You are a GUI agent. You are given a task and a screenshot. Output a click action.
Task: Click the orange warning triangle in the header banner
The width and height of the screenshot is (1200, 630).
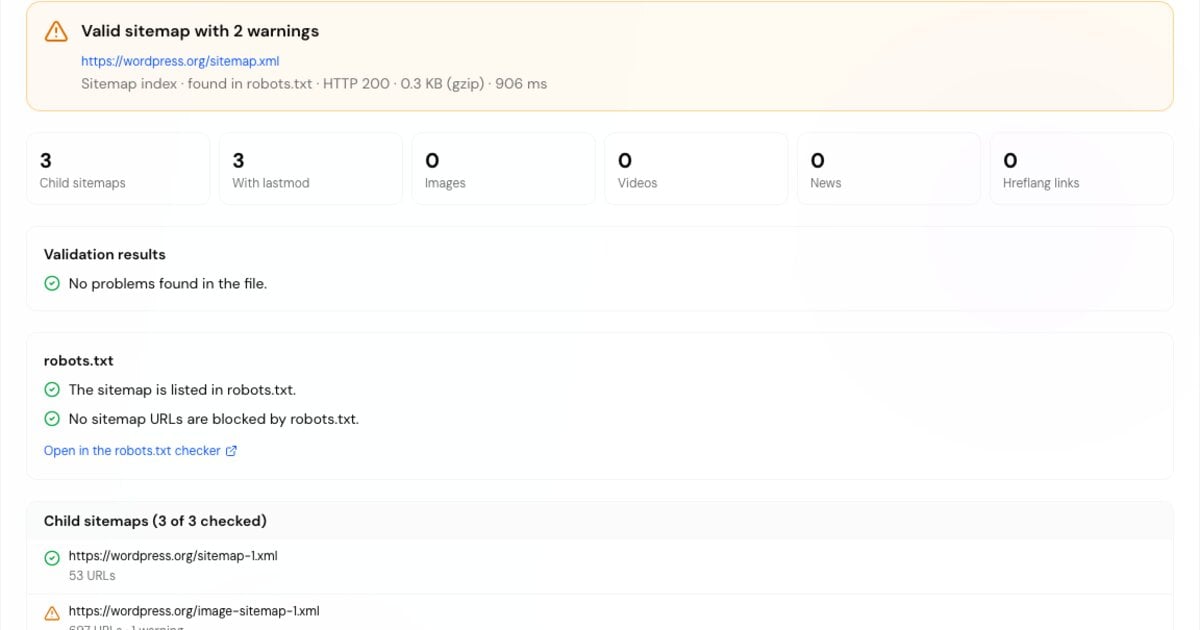(56, 32)
